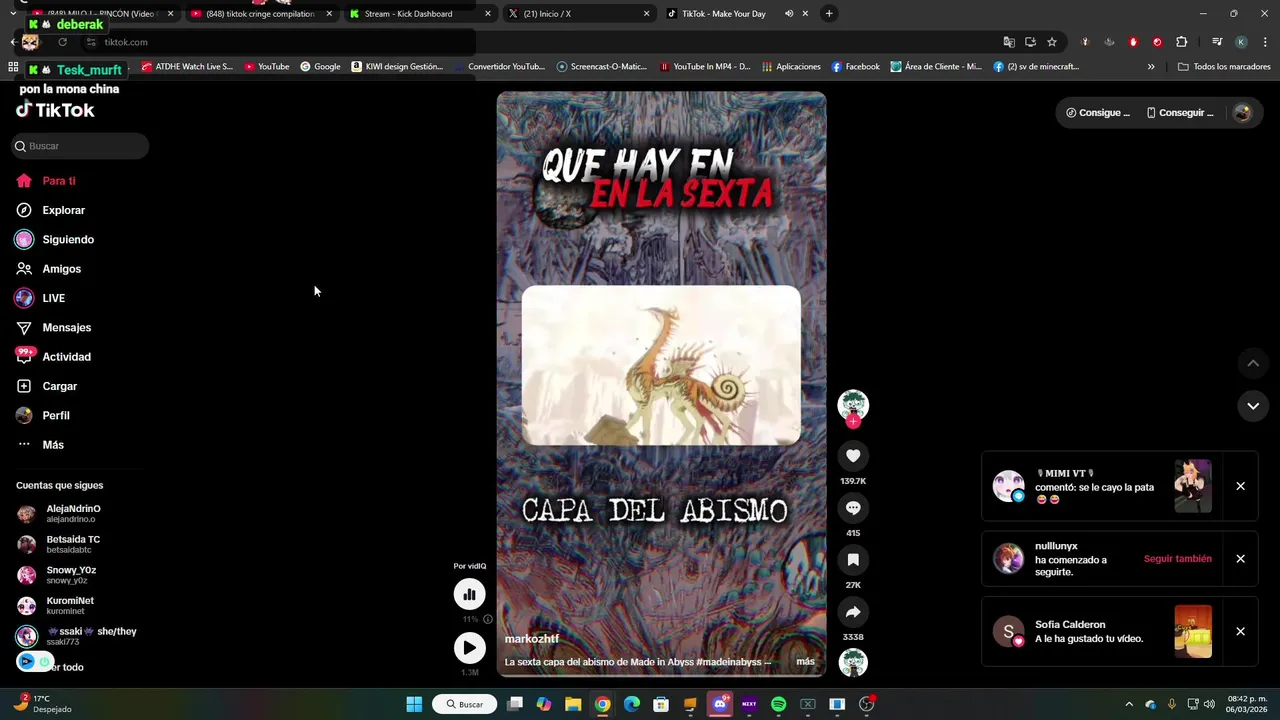Screen dimensions: 1280x720
Task: Mute the TikTok tab speaker icon
Action: (789, 14)
